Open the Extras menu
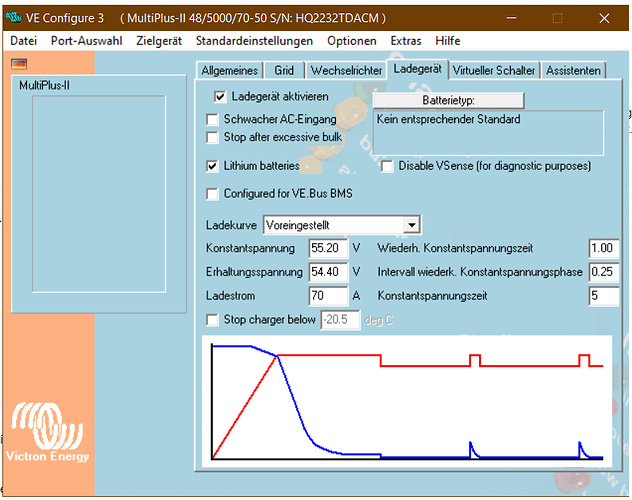 [406, 41]
